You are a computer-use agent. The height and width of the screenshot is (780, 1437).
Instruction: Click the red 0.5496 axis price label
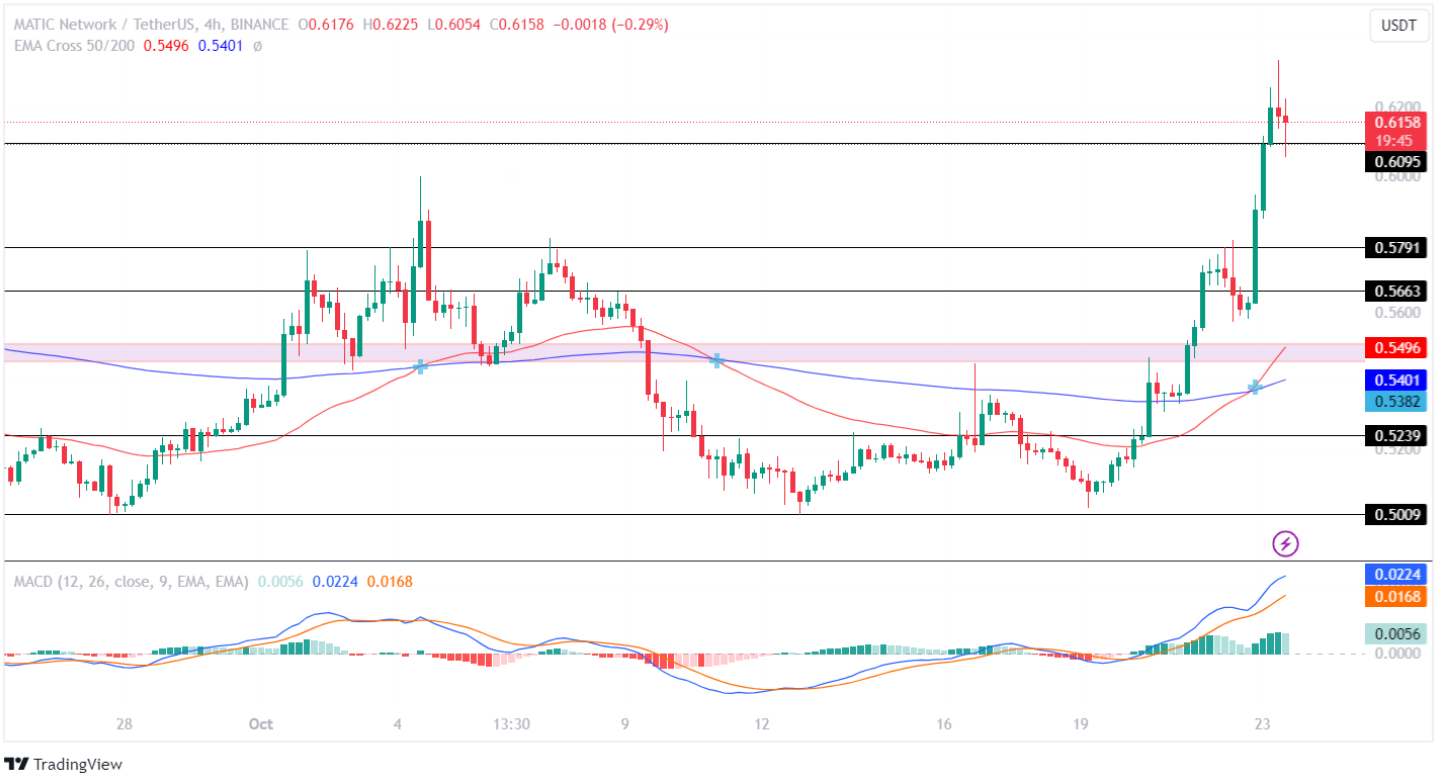point(1396,348)
